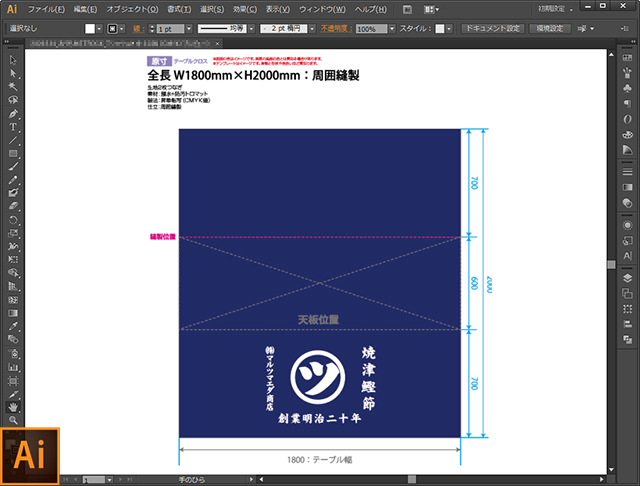Image resolution: width=640 pixels, height=486 pixels.
Task: Open fill color dropdown arrow
Action: tap(99, 29)
